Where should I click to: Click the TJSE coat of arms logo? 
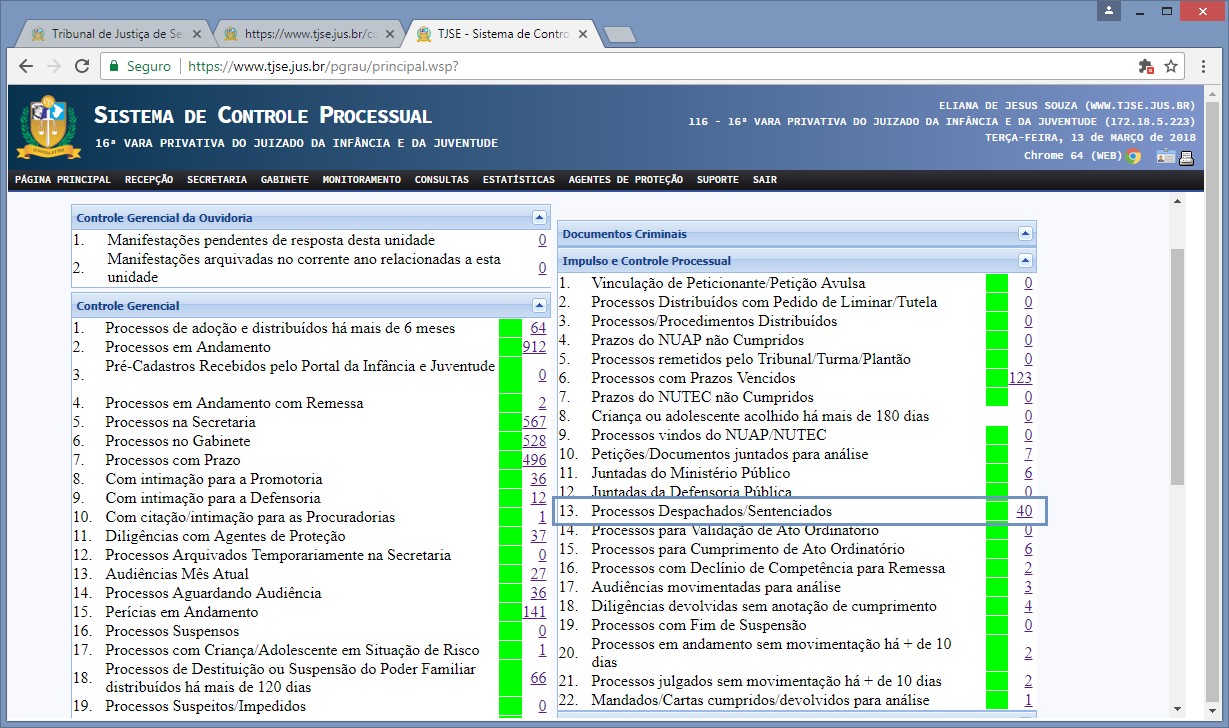pyautogui.click(x=48, y=128)
